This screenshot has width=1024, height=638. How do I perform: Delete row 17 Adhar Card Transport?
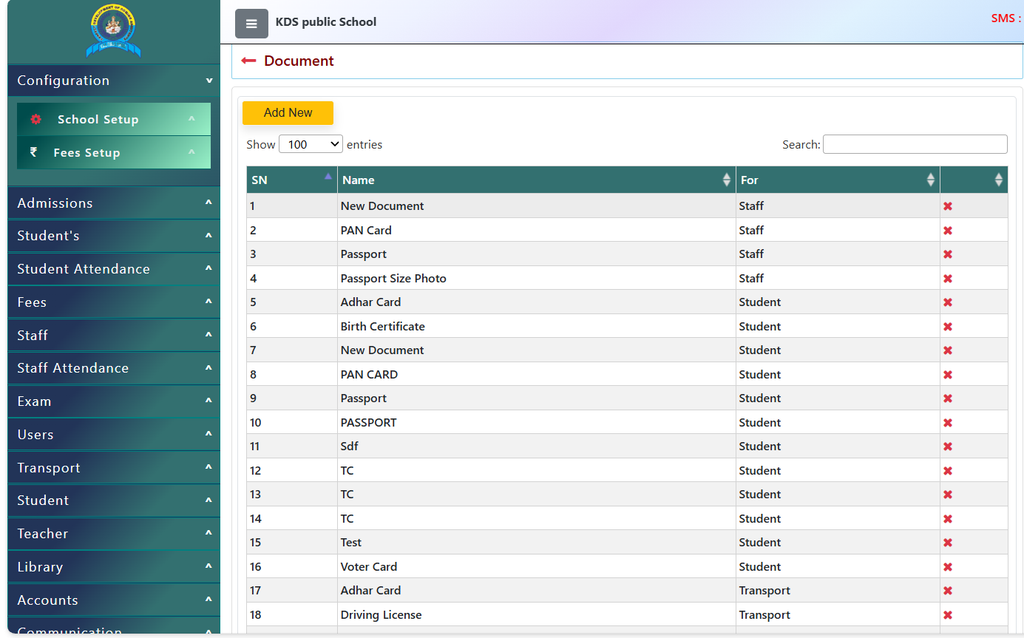pos(948,591)
